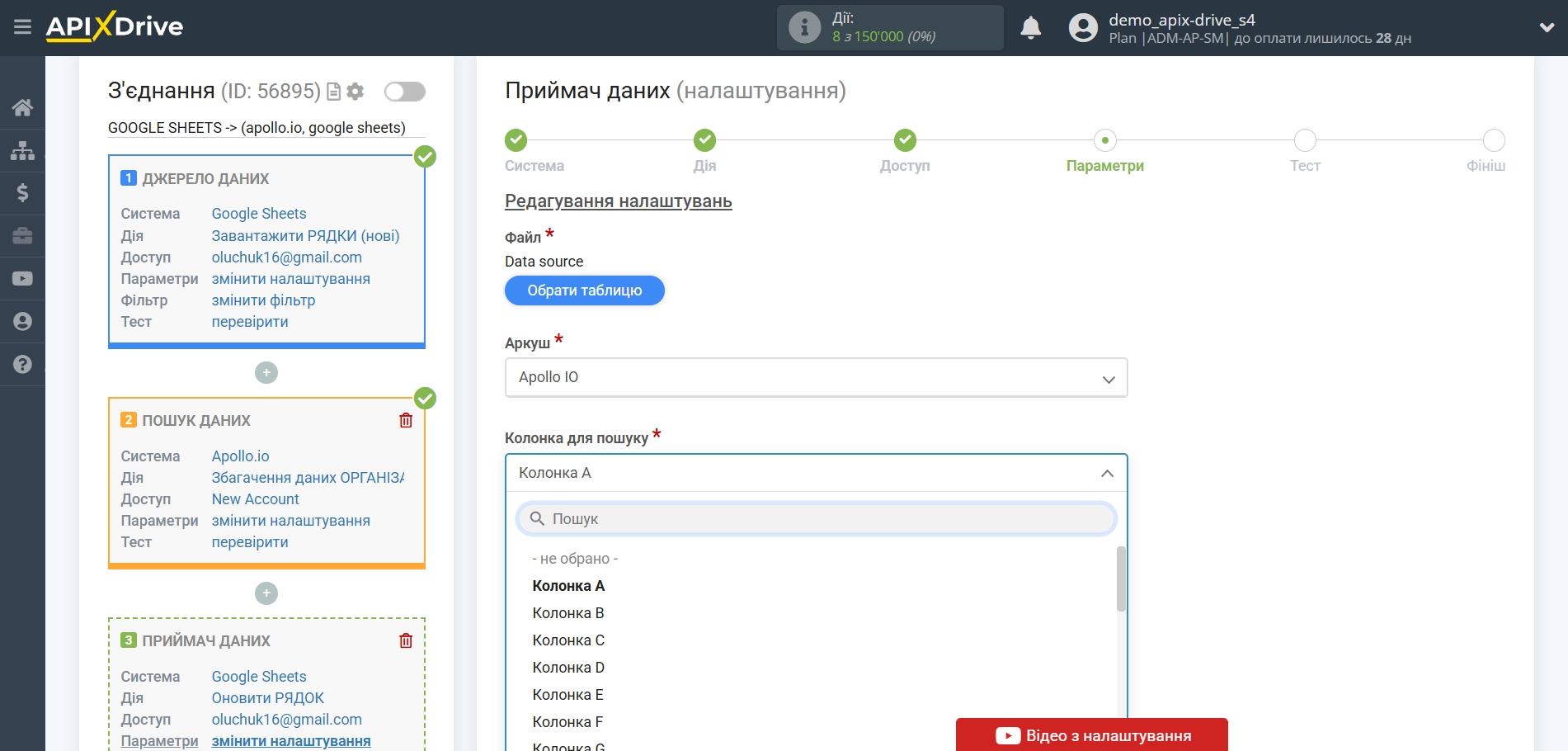Open 'змінити фільтр' link in Джерело даних
Screen dimensions: 1568x751
263,300
